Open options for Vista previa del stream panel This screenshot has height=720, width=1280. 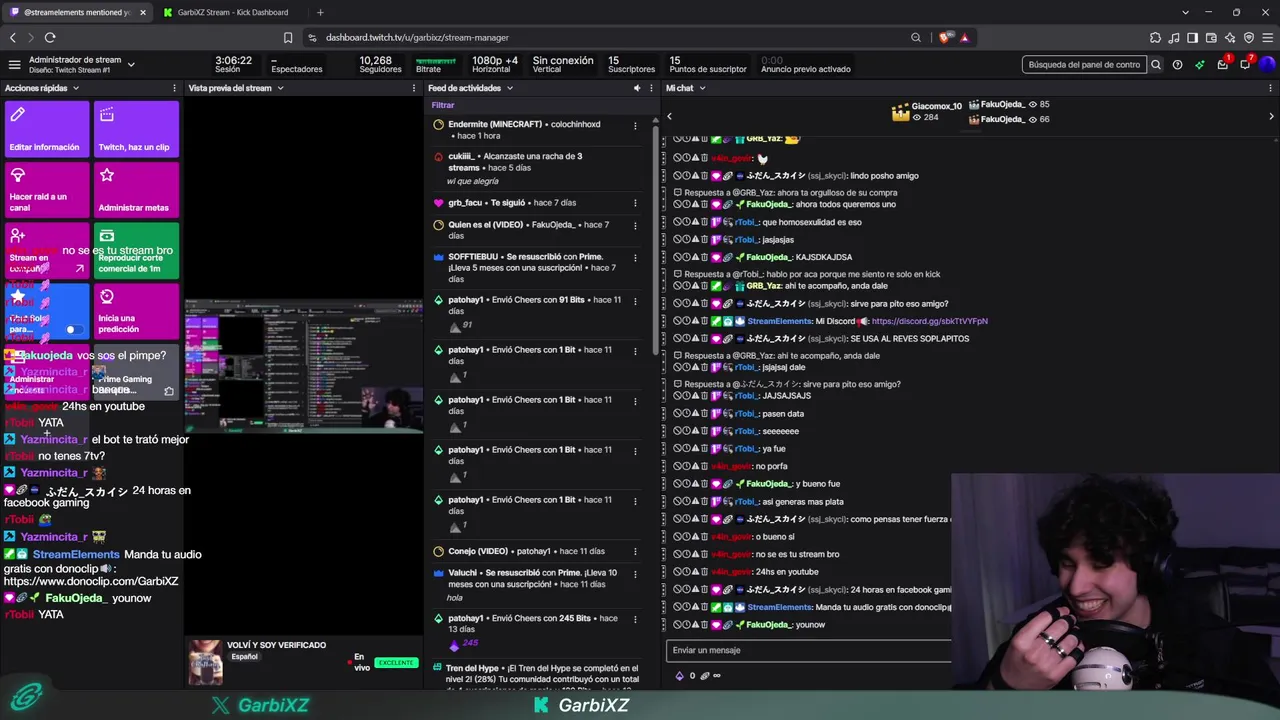415,88
